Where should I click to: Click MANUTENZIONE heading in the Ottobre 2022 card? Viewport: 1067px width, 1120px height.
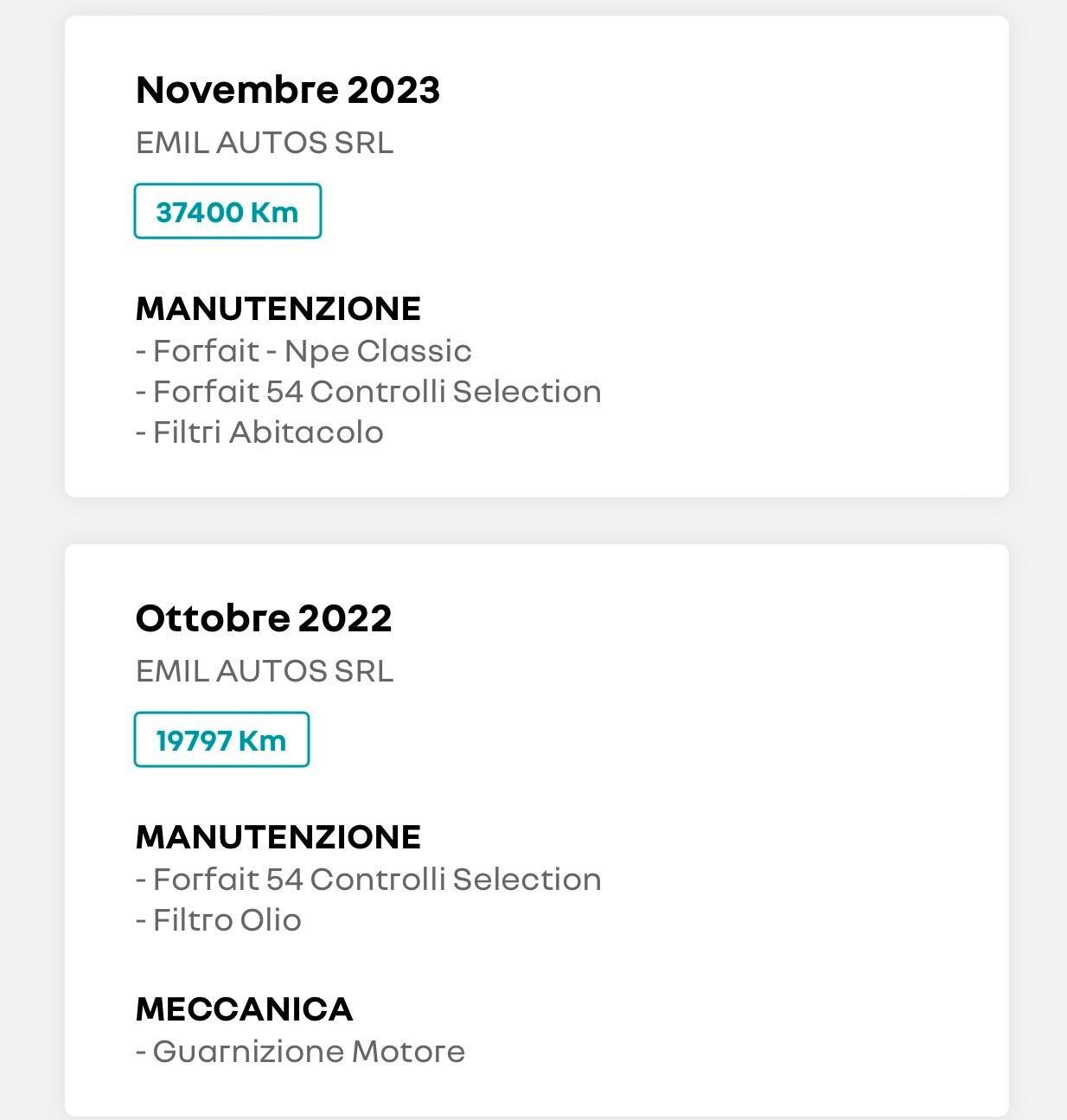(278, 837)
